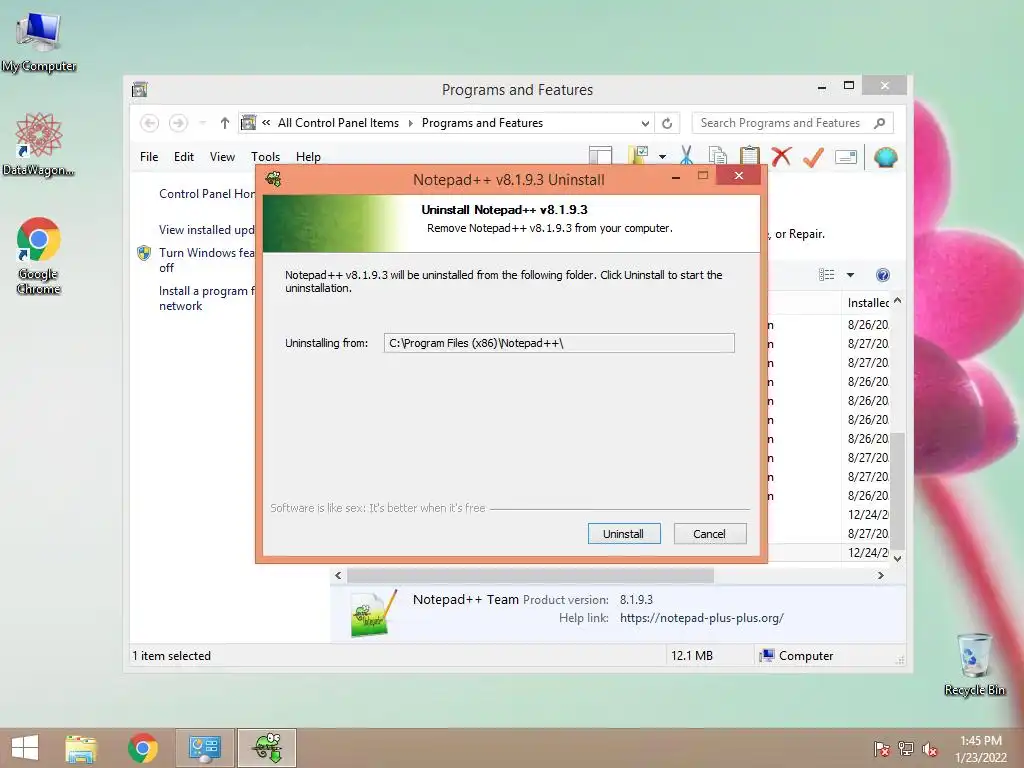
Task: Click the Paste clipboard toolbar icon
Action: 750,156
